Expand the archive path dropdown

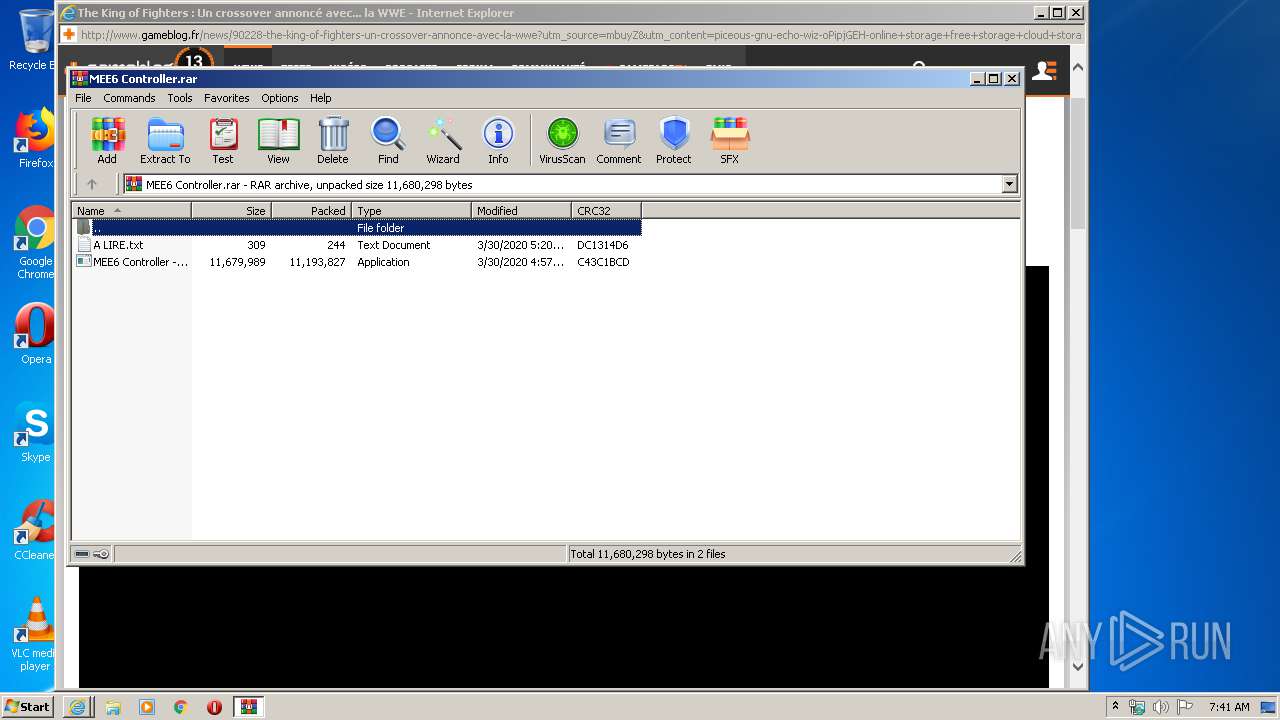1009,184
